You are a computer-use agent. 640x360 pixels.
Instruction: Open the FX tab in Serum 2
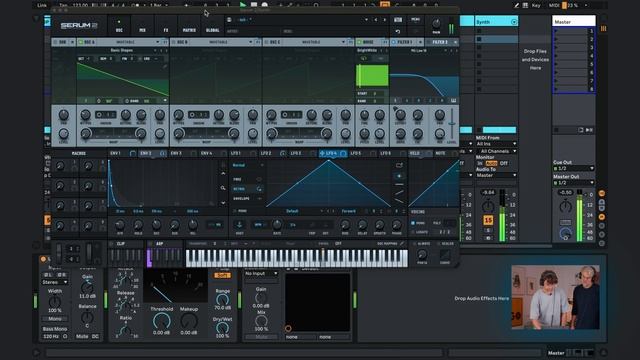pos(166,26)
